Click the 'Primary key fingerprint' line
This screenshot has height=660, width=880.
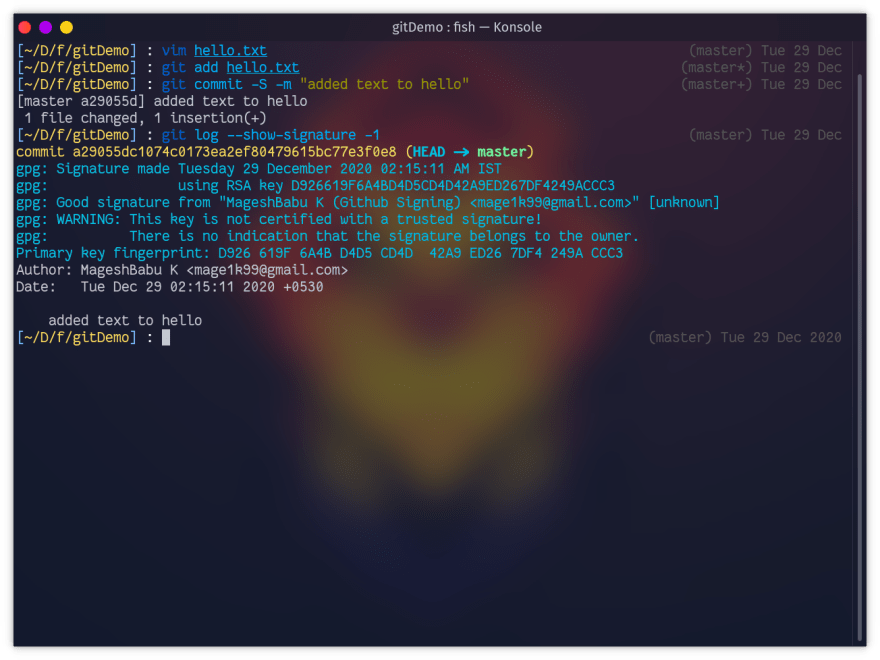coord(319,253)
